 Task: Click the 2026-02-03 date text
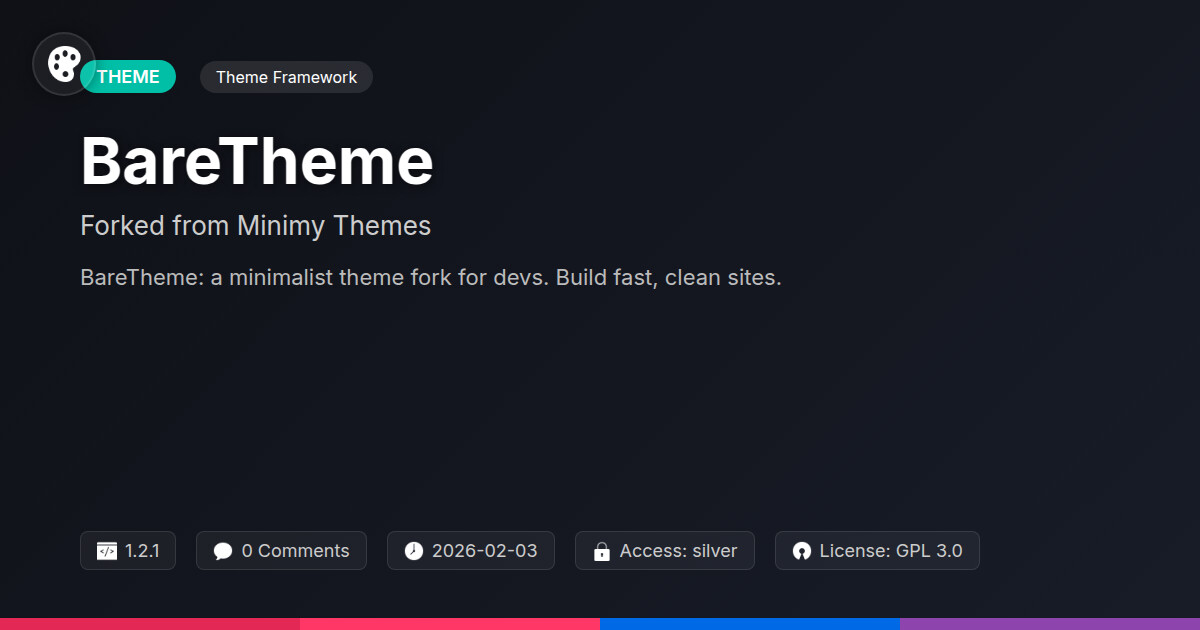tap(484, 551)
